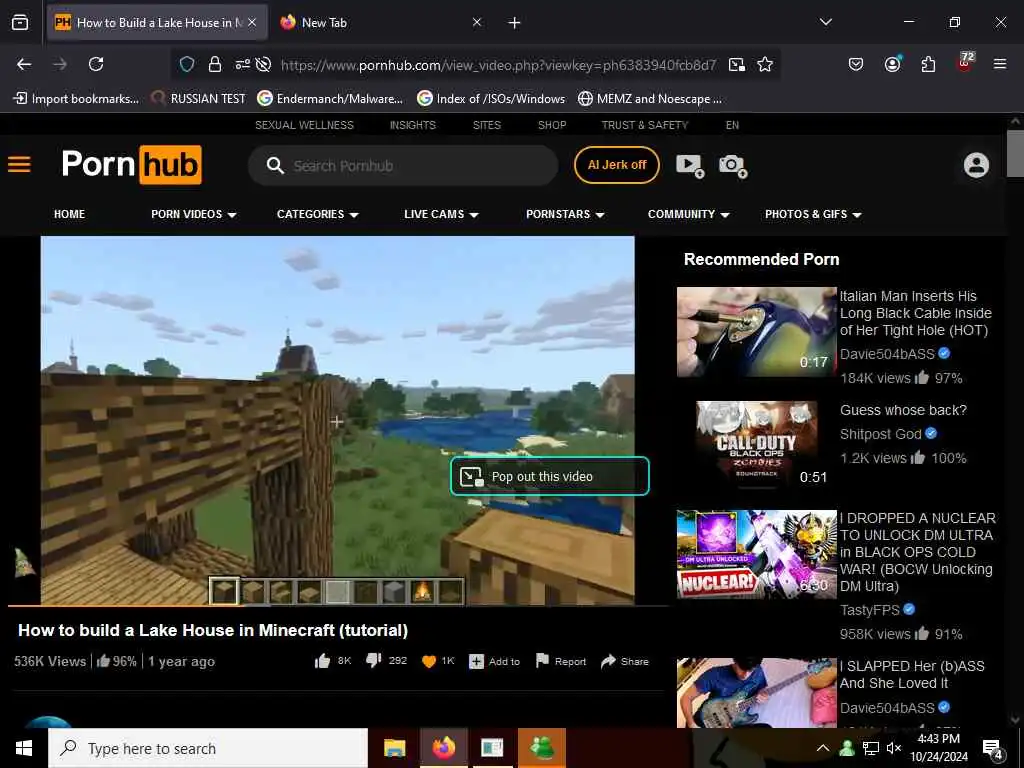Open the tracking protection shield icon
This screenshot has width=1024, height=768.
(187, 64)
